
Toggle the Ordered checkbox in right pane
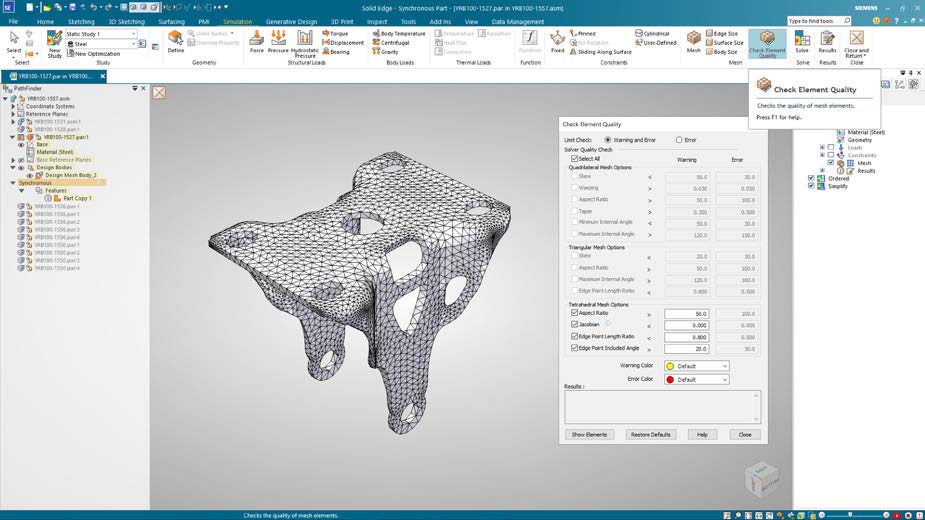click(x=811, y=178)
